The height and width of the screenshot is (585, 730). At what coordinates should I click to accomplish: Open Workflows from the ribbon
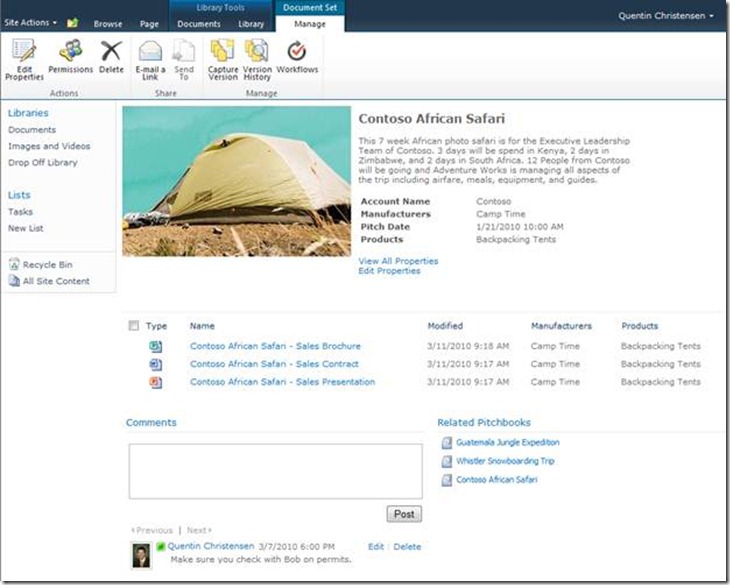[x=297, y=56]
